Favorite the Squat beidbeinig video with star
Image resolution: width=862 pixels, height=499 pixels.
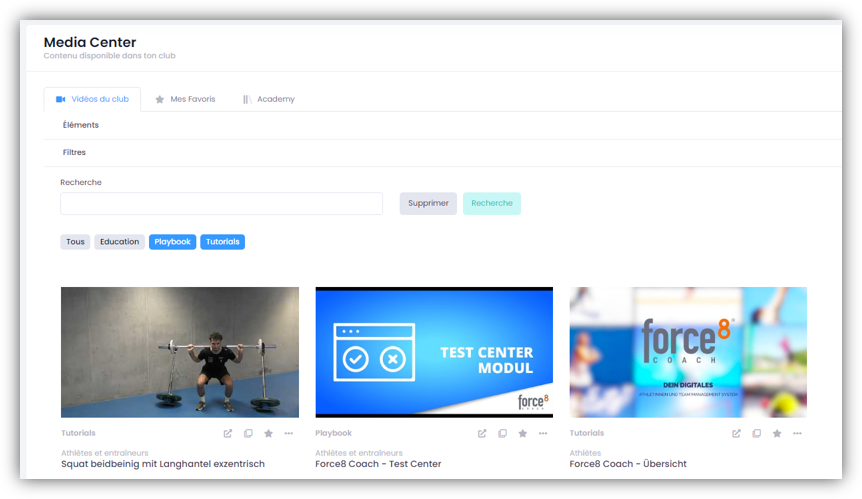pos(268,433)
